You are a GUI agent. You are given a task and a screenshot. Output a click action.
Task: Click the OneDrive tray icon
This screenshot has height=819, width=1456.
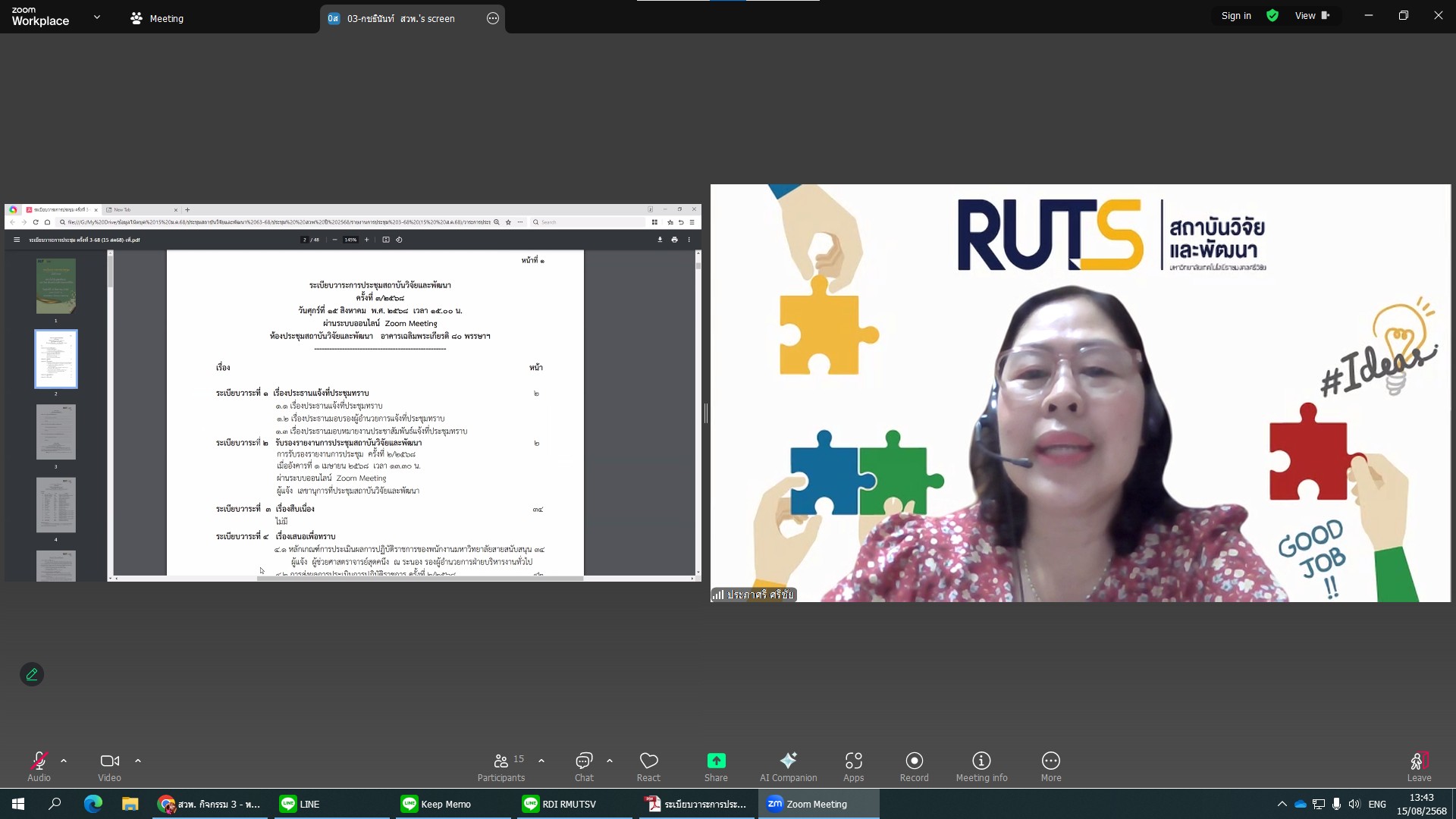1301,804
